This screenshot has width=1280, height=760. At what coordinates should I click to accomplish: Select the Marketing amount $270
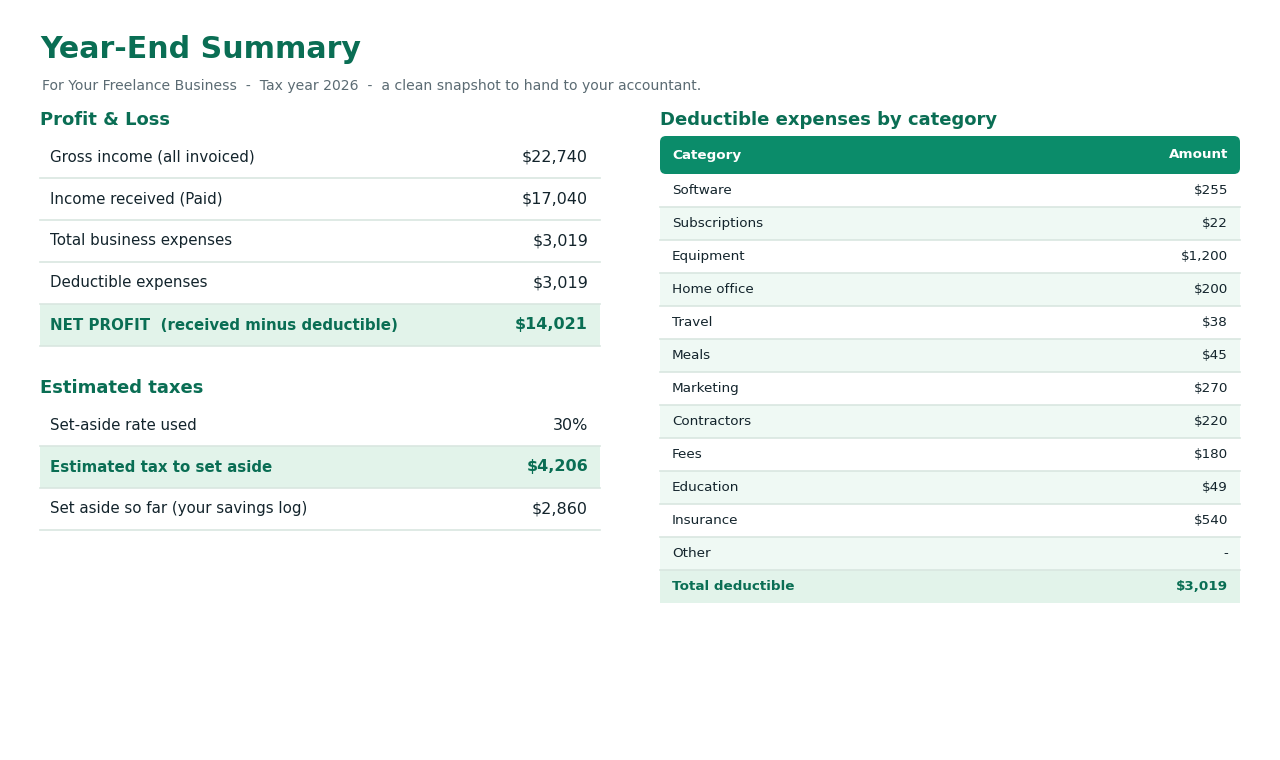click(x=1210, y=388)
